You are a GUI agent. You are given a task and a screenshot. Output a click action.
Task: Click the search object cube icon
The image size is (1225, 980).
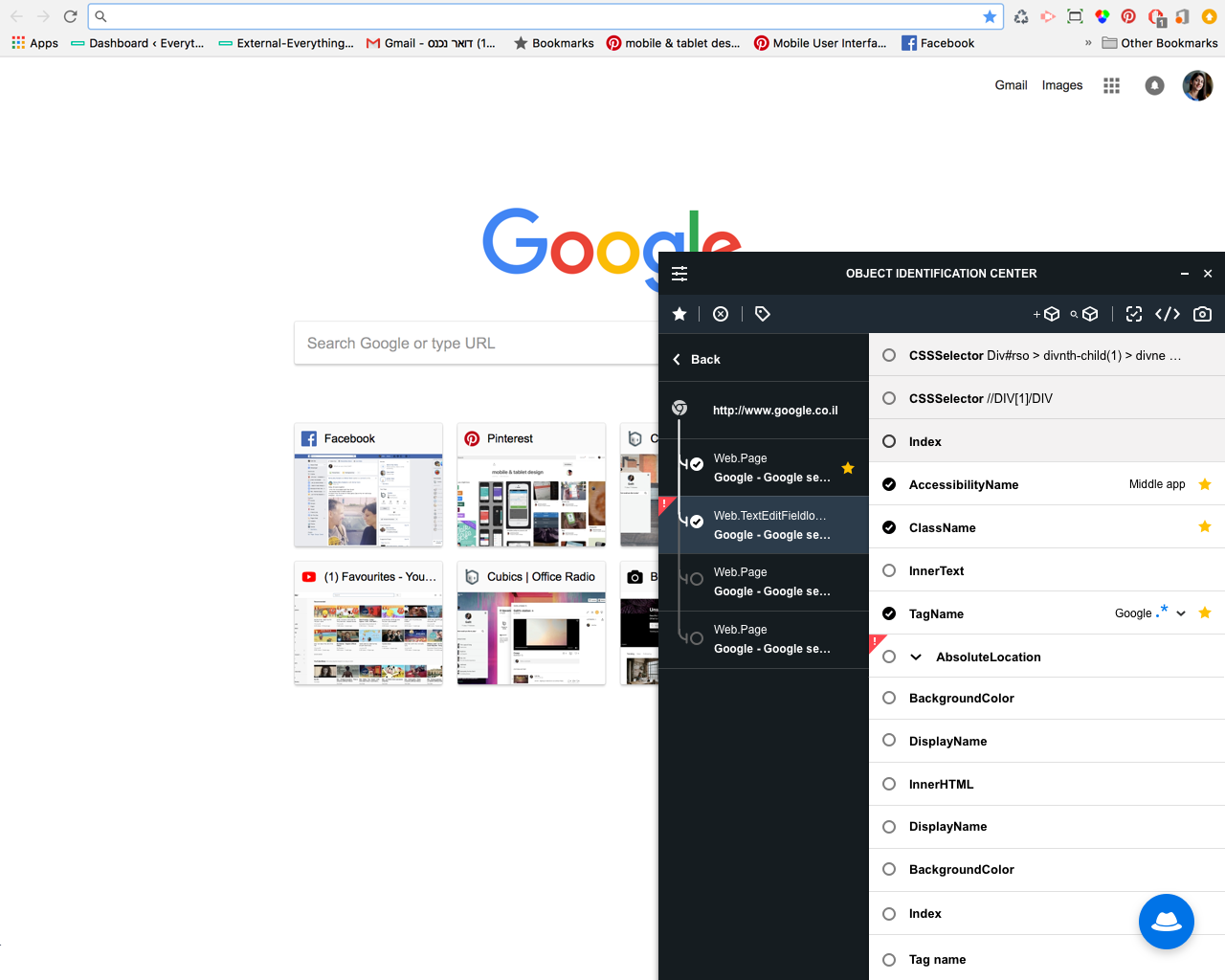coord(1084,314)
